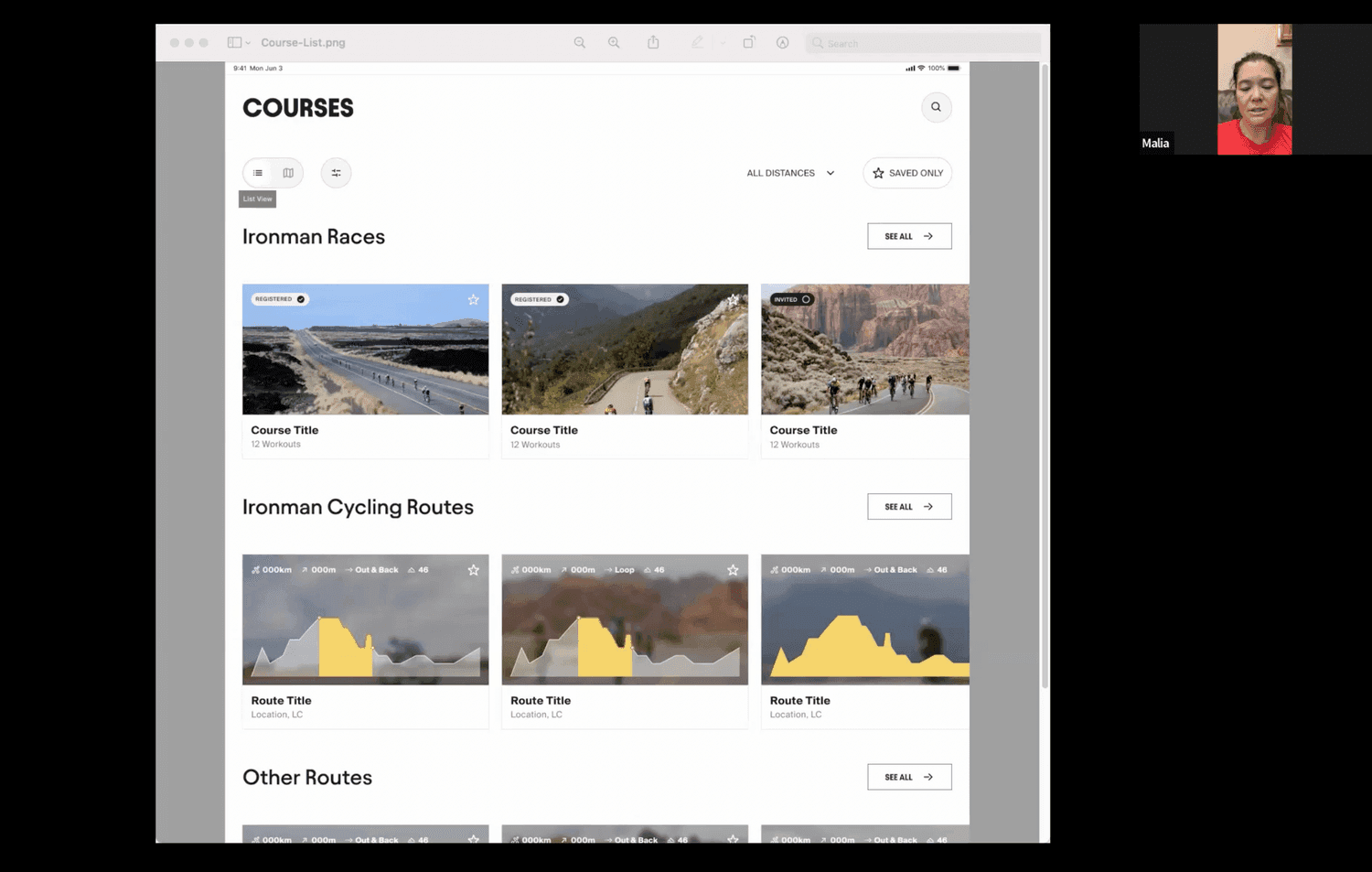Open the Preview share menu

[653, 42]
